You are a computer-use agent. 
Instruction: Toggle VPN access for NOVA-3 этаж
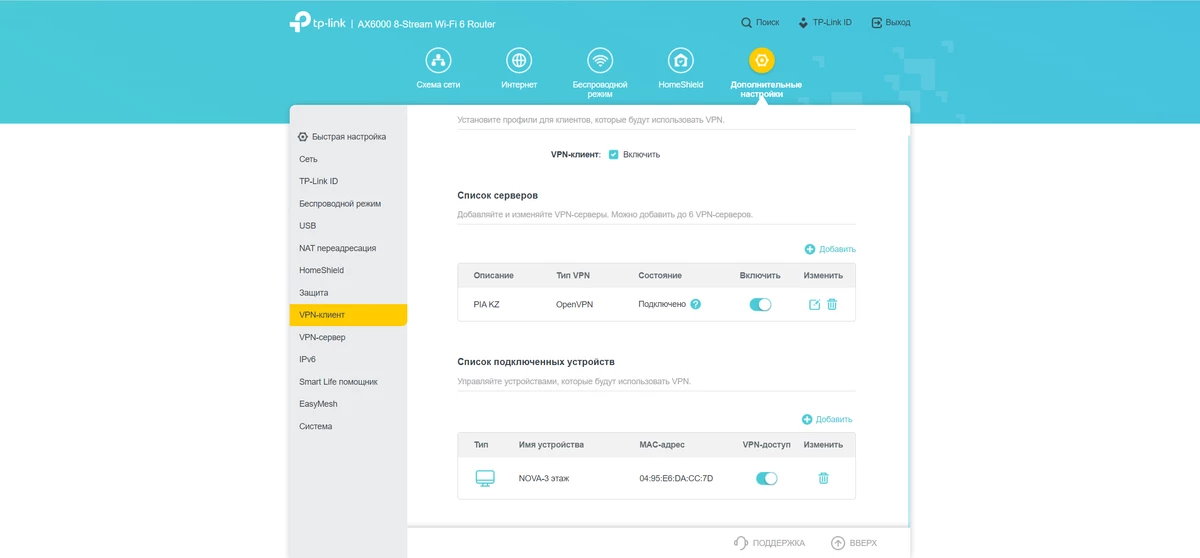[x=767, y=478]
